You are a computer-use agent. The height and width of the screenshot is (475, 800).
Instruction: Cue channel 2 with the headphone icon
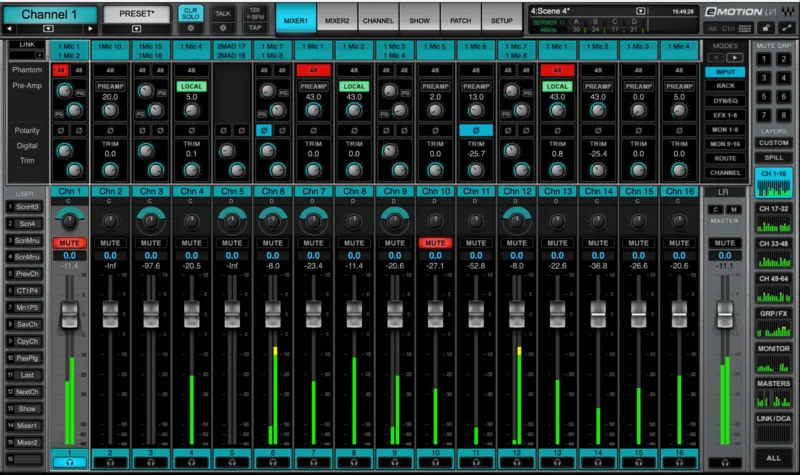coord(110,462)
